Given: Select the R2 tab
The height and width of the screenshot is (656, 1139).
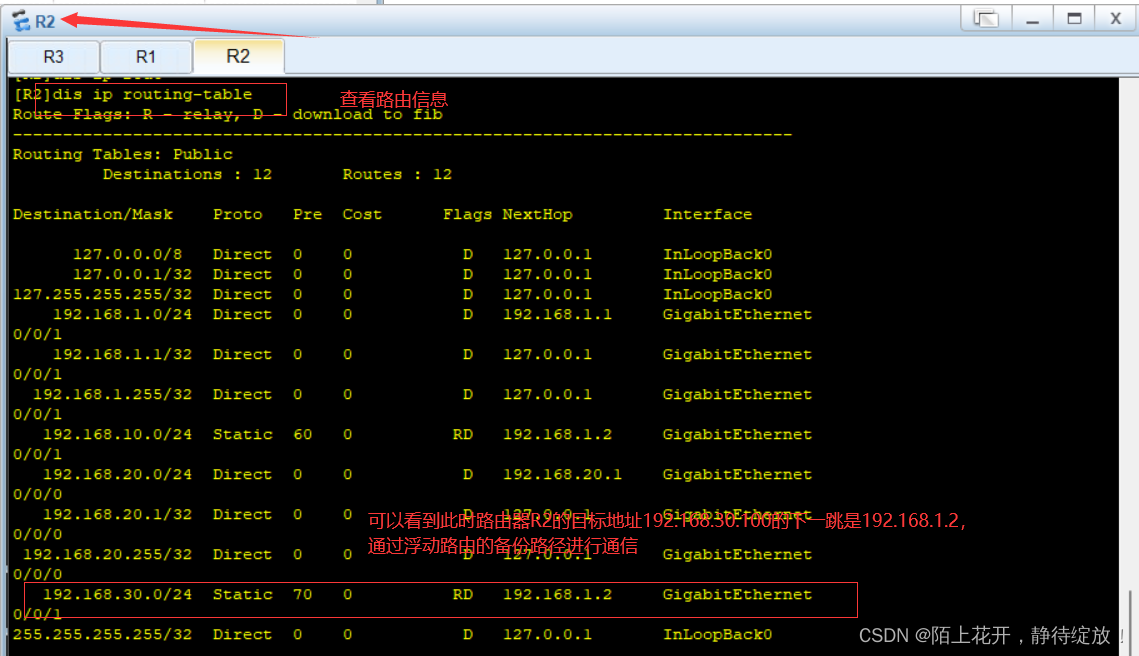Looking at the screenshot, I should tap(238, 56).
